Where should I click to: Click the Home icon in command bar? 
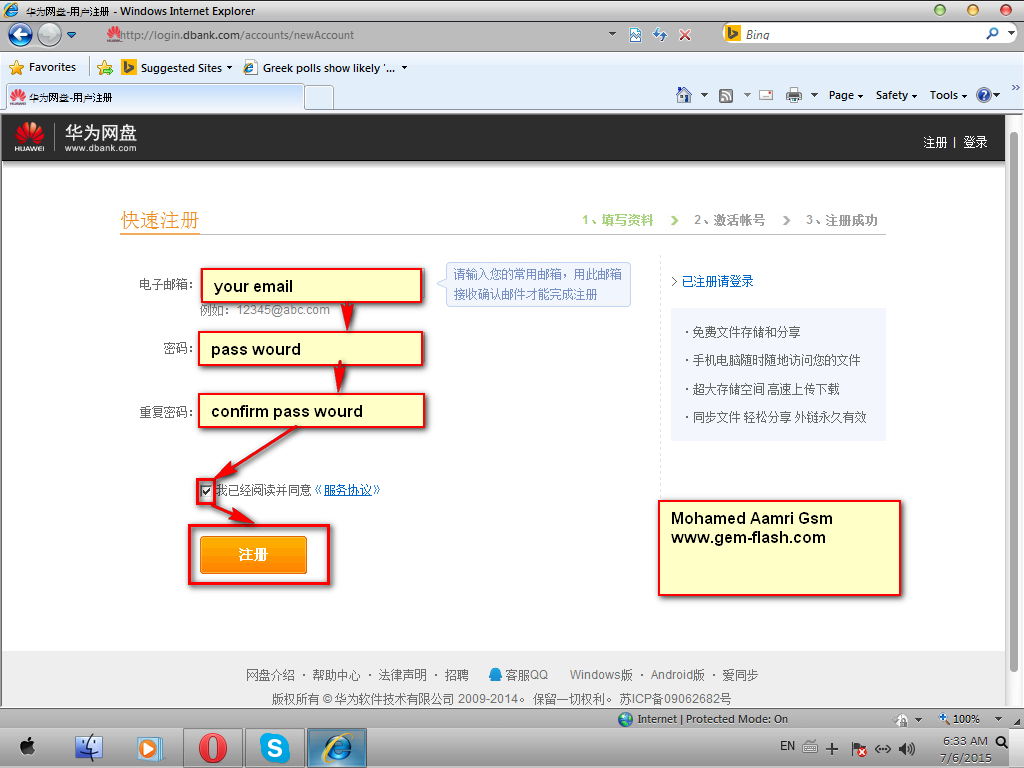coord(684,95)
